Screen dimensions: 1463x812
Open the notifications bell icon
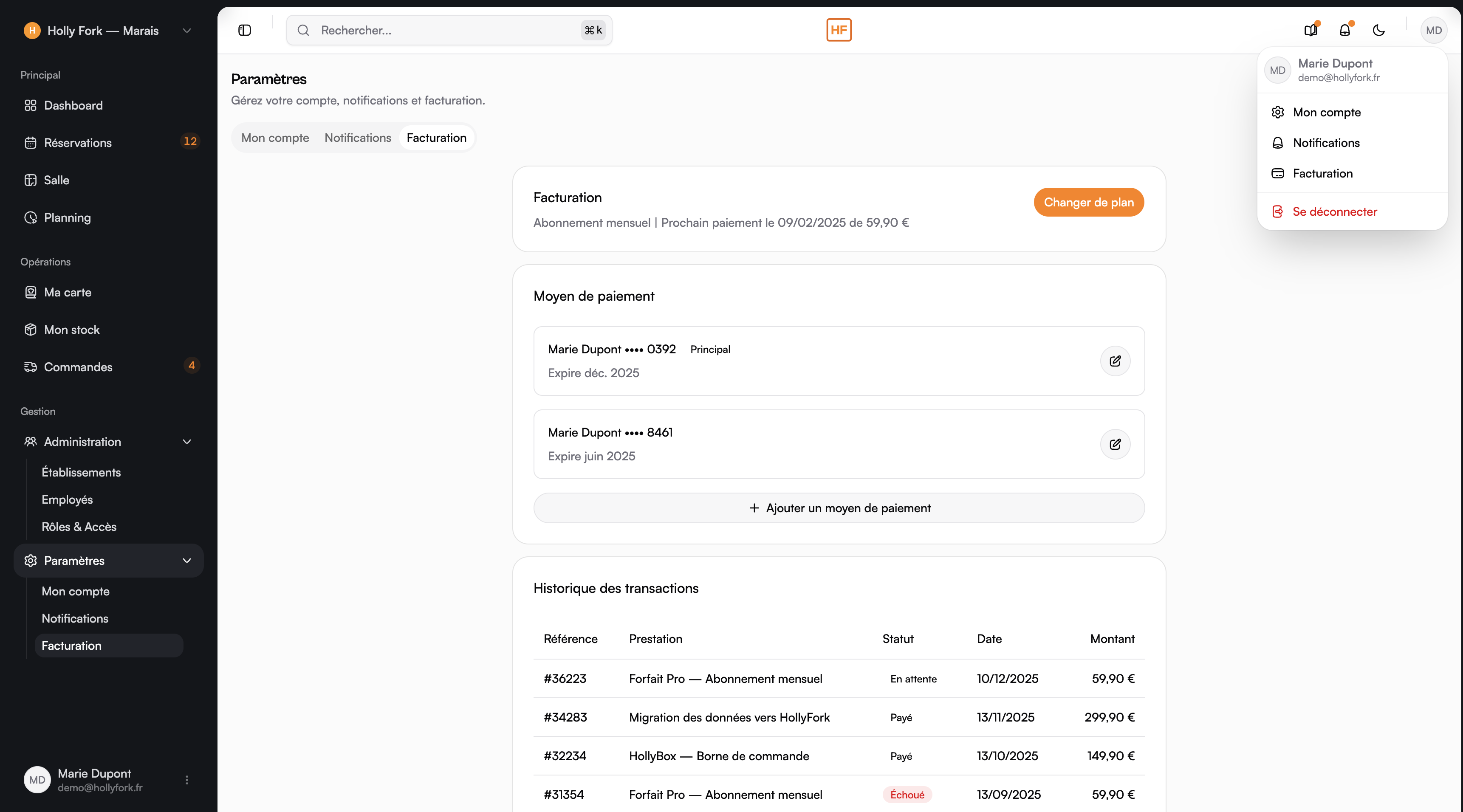(x=1344, y=30)
